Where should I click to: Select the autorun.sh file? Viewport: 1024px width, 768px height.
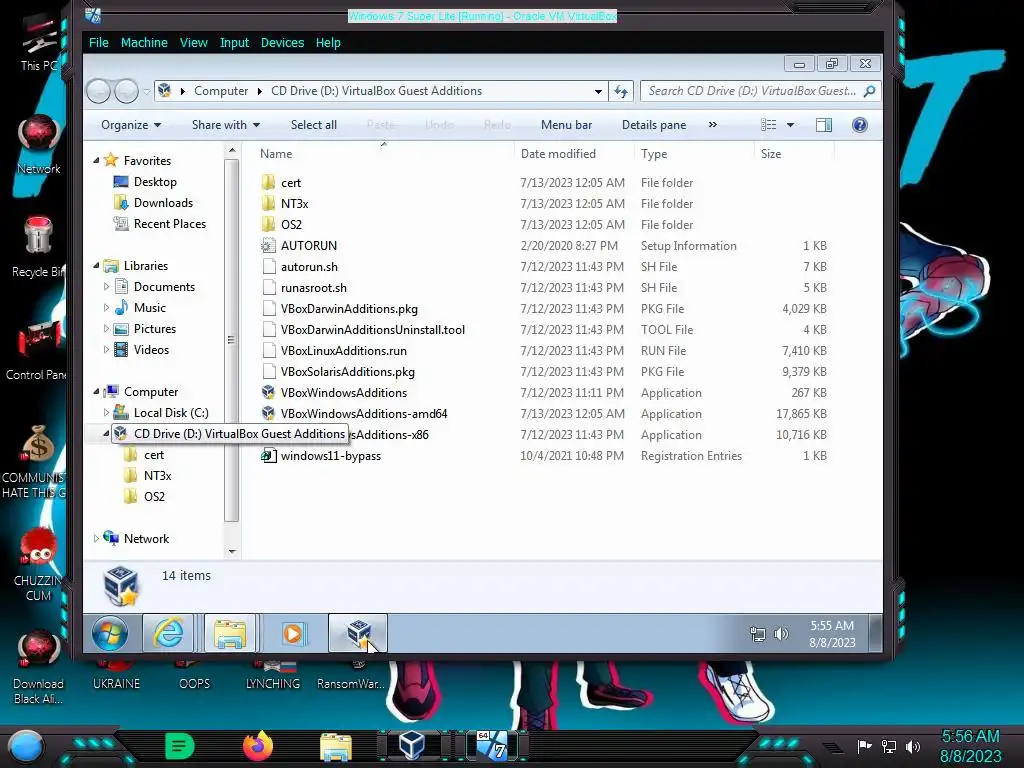point(309,266)
